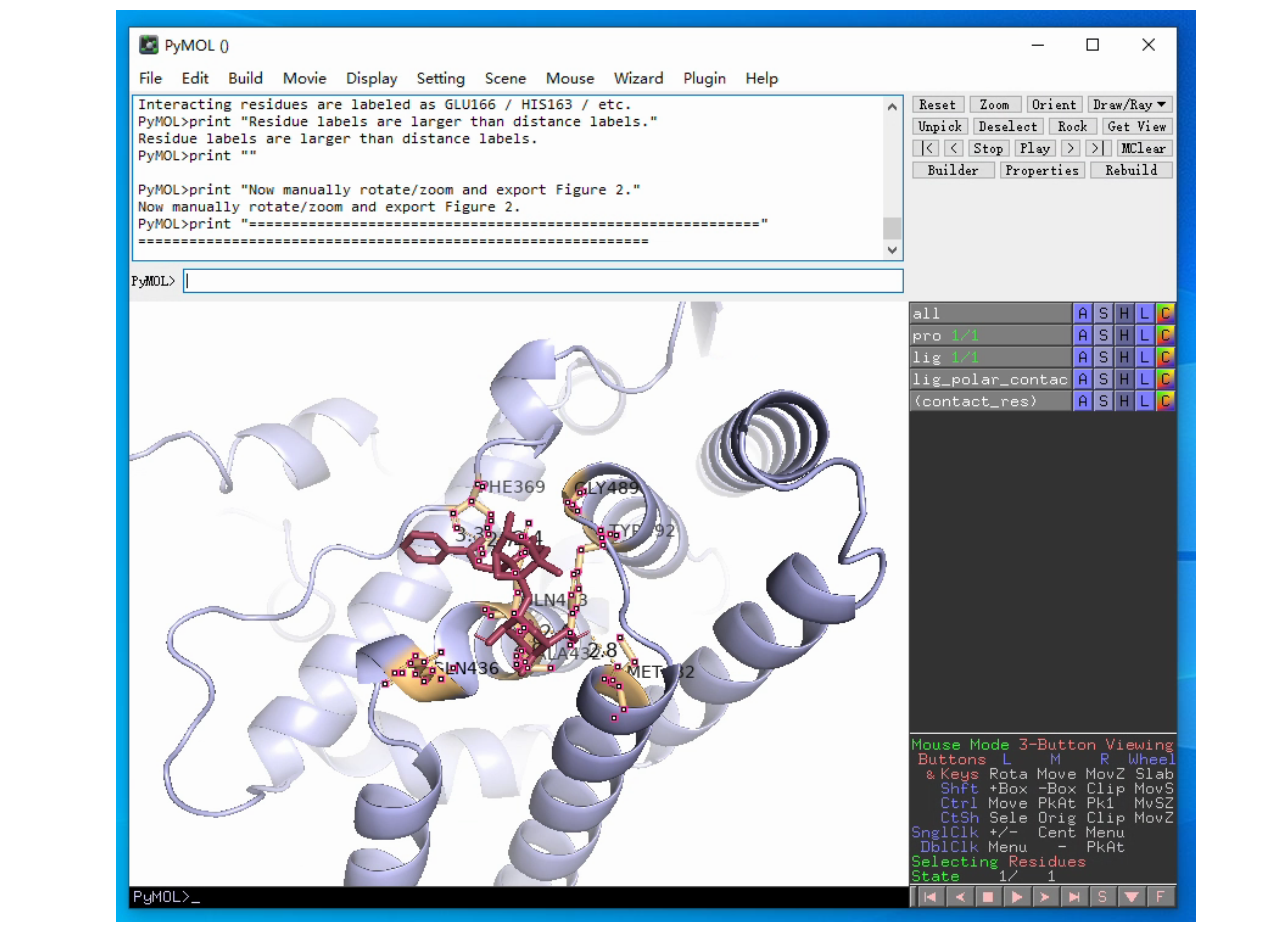Open the File menu
Image resolution: width=1264 pixels, height=940 pixels.
[150, 78]
